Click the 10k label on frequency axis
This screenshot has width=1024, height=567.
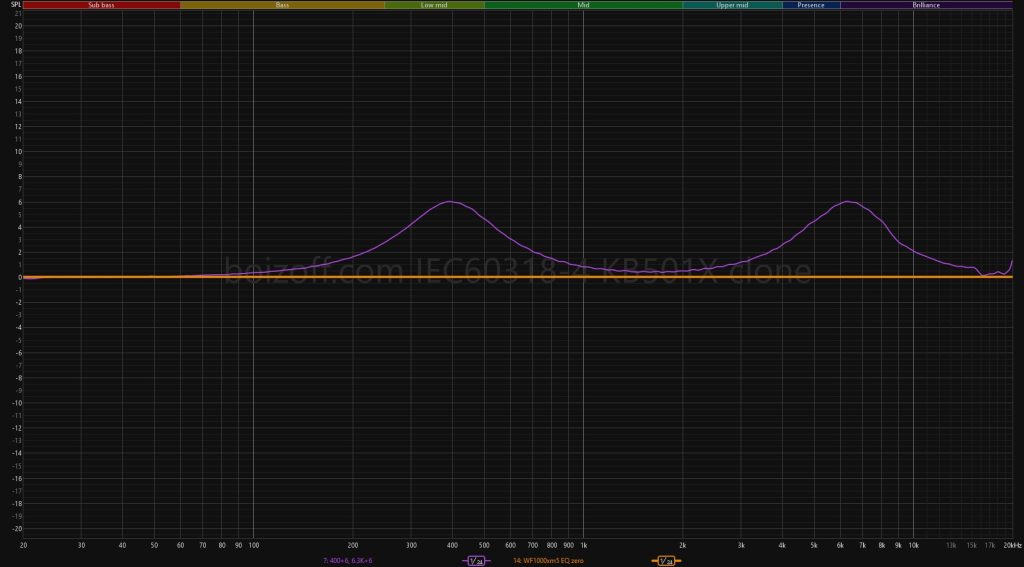pyautogui.click(x=913, y=545)
